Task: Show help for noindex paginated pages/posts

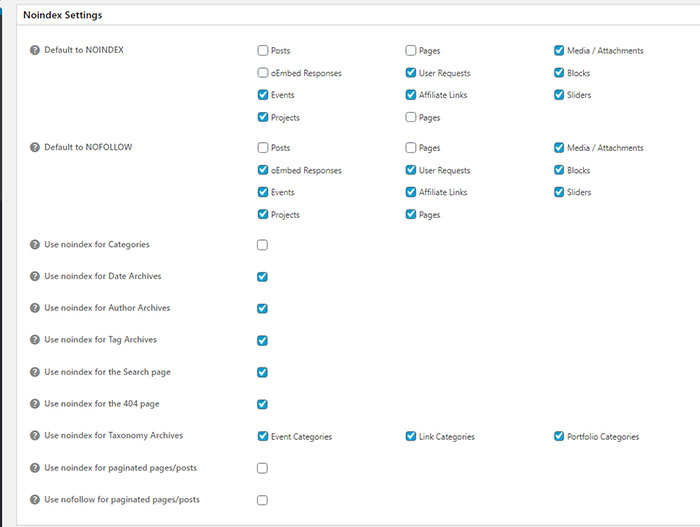Action: point(35,468)
